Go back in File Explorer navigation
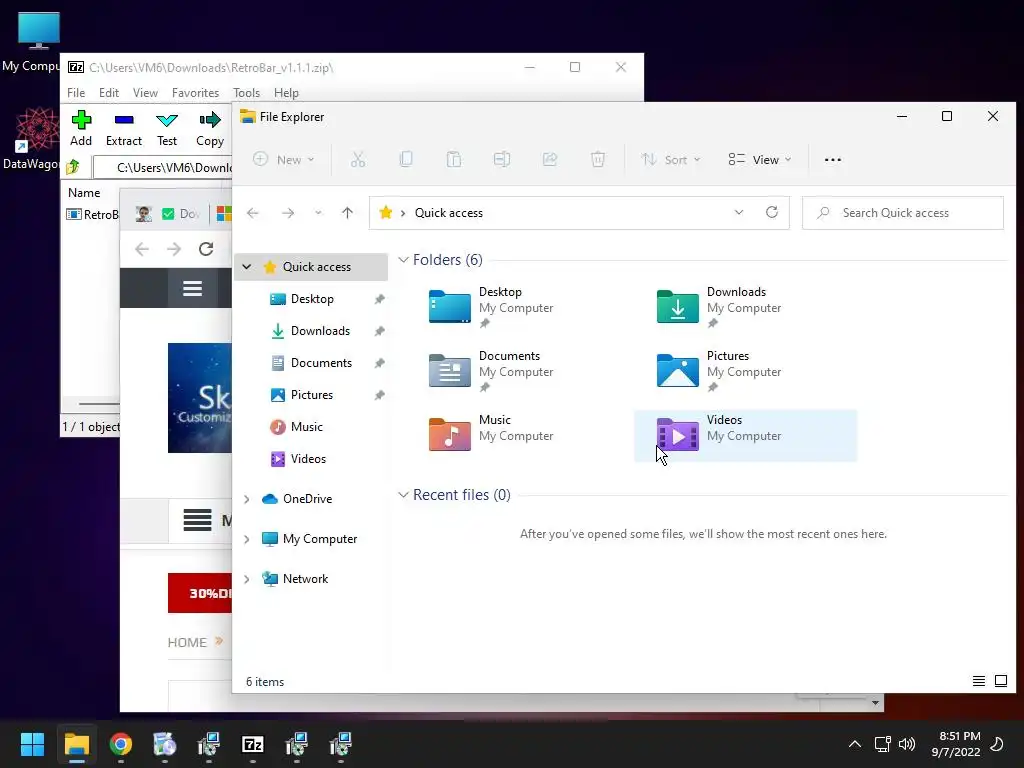 click(253, 213)
